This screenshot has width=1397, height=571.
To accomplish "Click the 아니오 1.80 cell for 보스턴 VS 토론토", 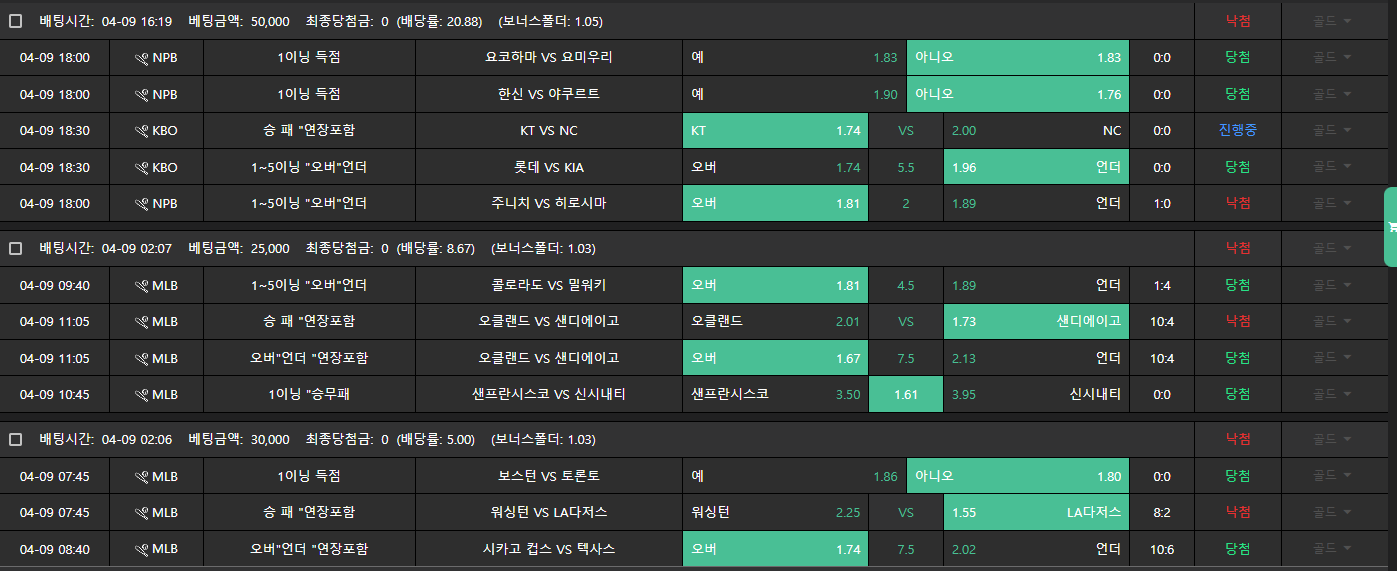I will click(x=1018, y=476).
